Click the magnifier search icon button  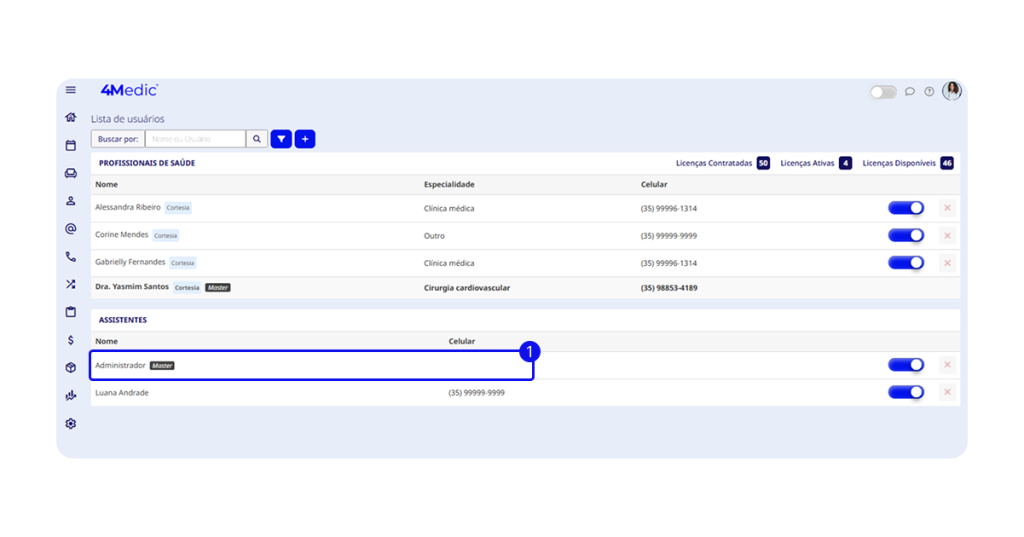point(257,139)
